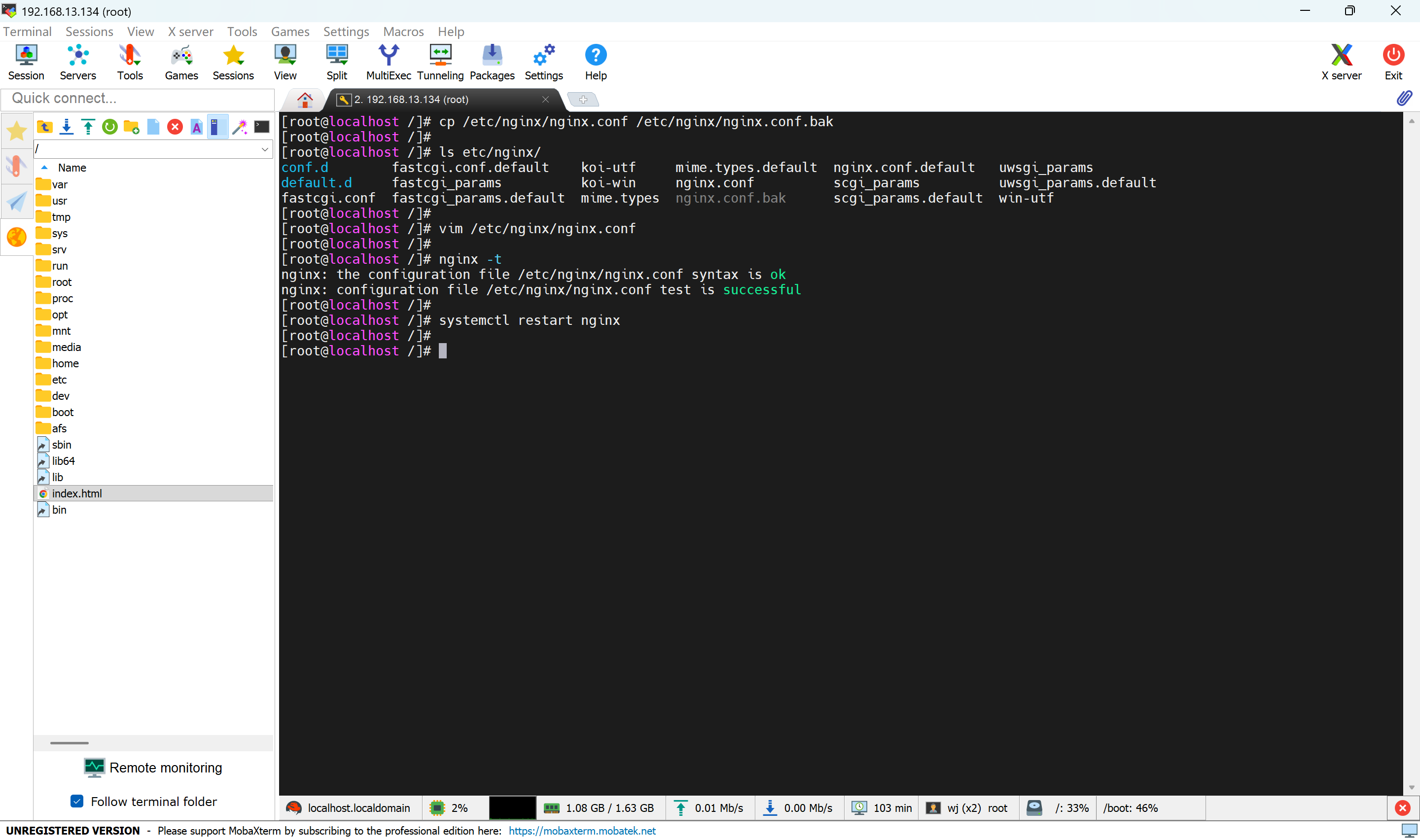This screenshot has height=840, width=1420.
Task: Refresh the SFTP folder with green icon
Action: [x=110, y=127]
